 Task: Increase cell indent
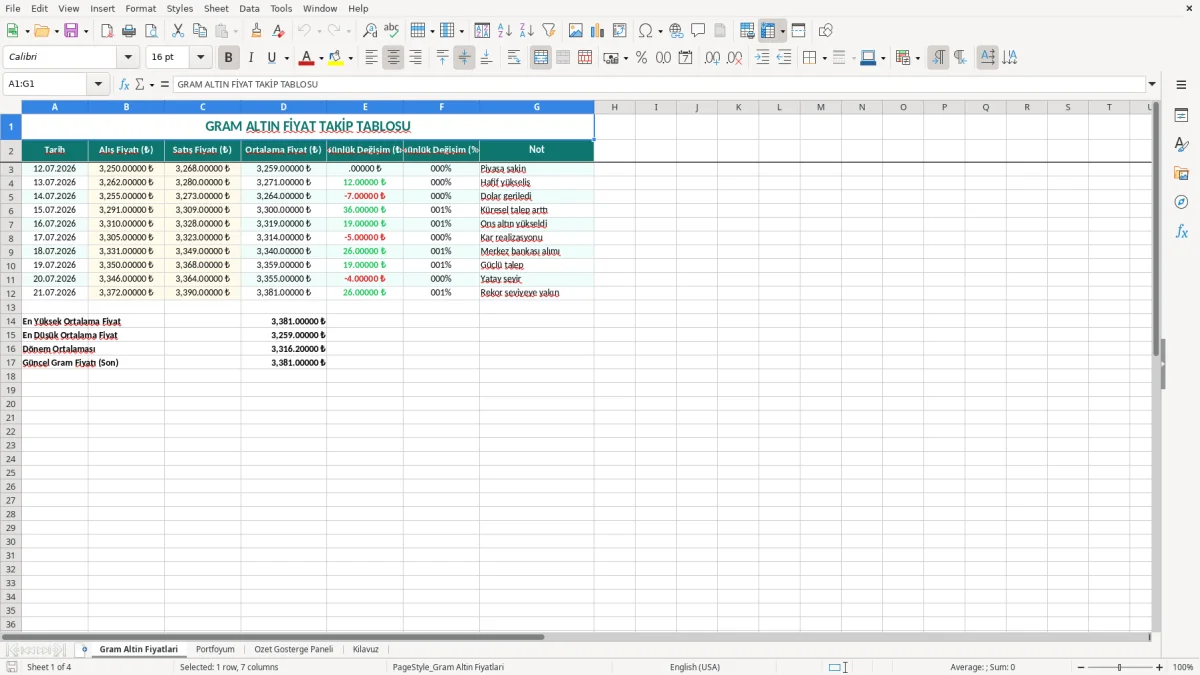pyautogui.click(x=762, y=58)
